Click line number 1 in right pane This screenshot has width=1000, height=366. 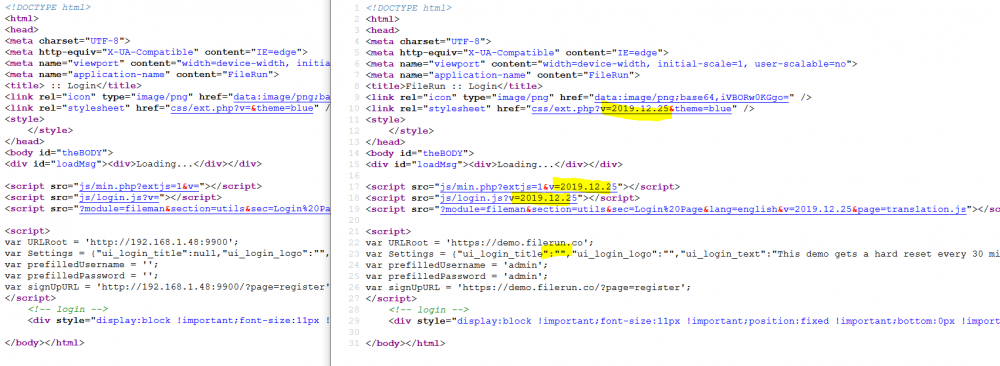point(358,8)
